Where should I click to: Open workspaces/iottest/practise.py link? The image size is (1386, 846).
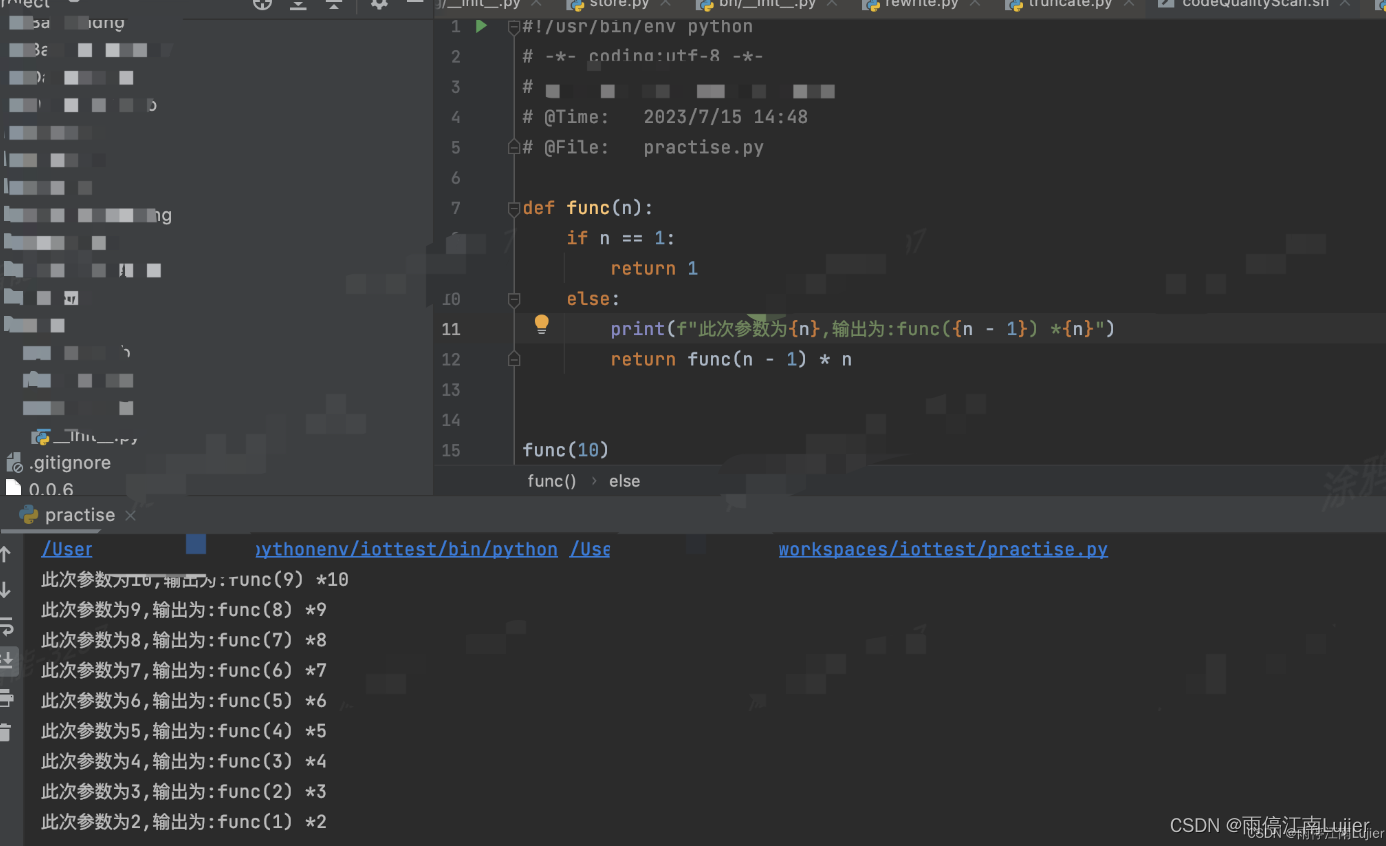(943, 549)
